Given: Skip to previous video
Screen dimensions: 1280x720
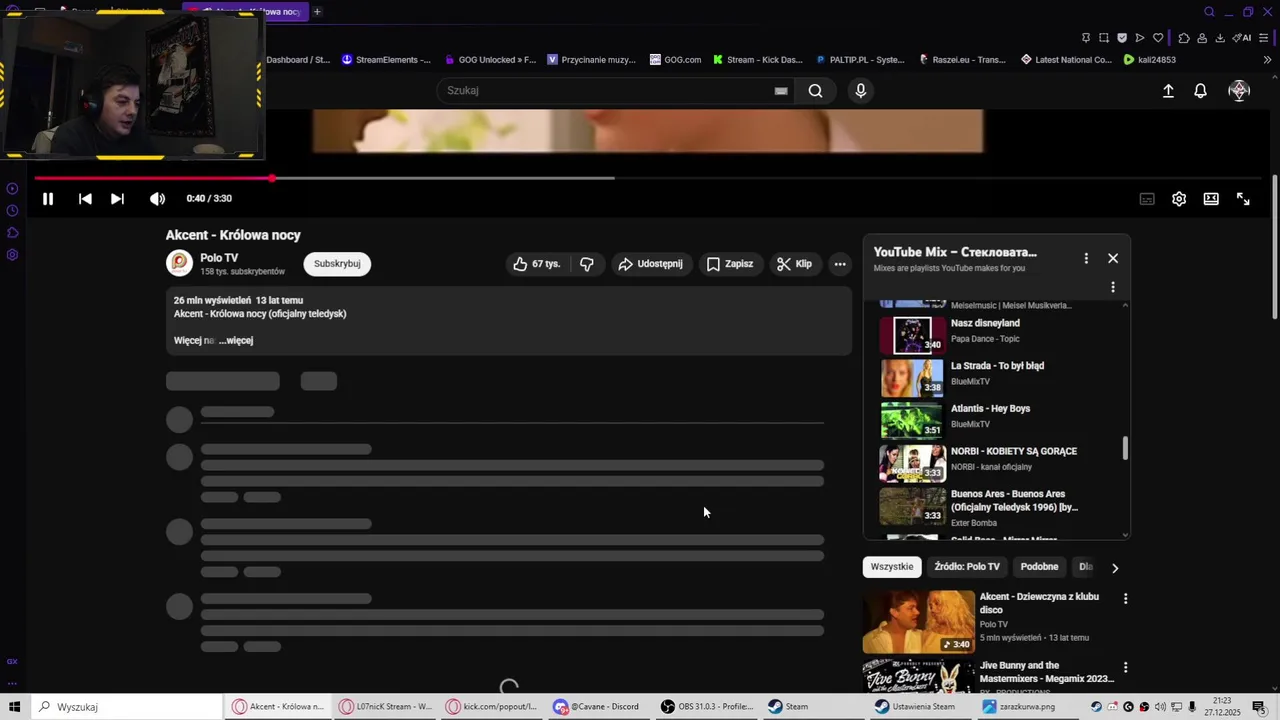Looking at the screenshot, I should tap(85, 199).
